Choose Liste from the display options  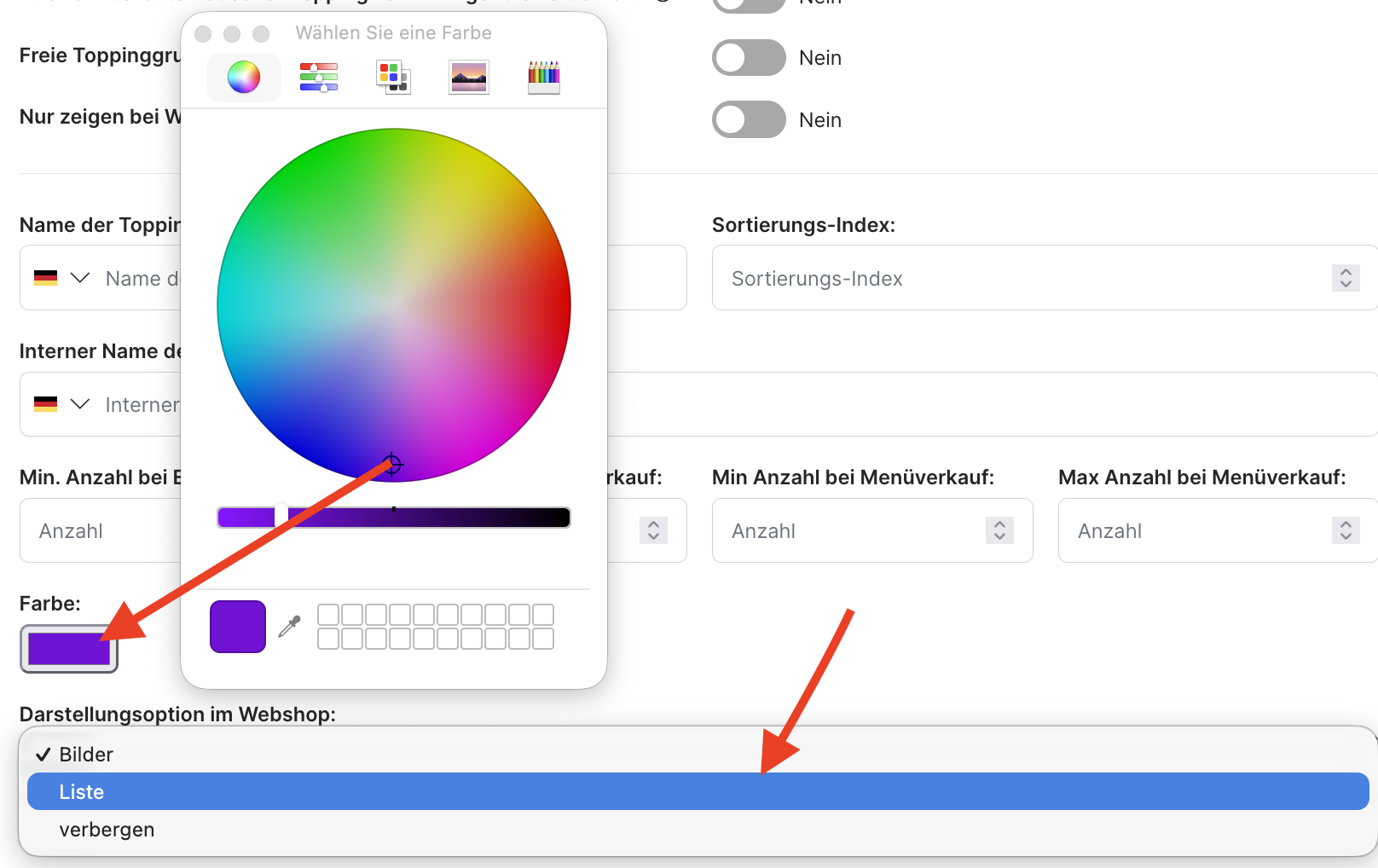[x=82, y=792]
